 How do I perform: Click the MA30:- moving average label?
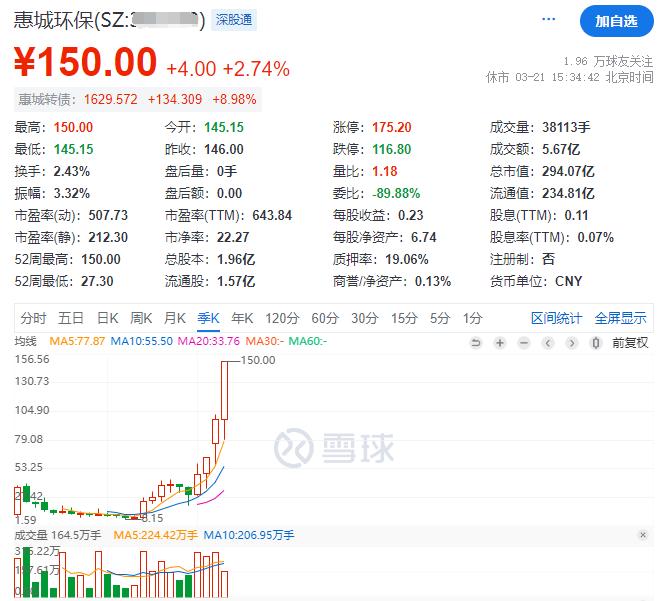(265, 341)
